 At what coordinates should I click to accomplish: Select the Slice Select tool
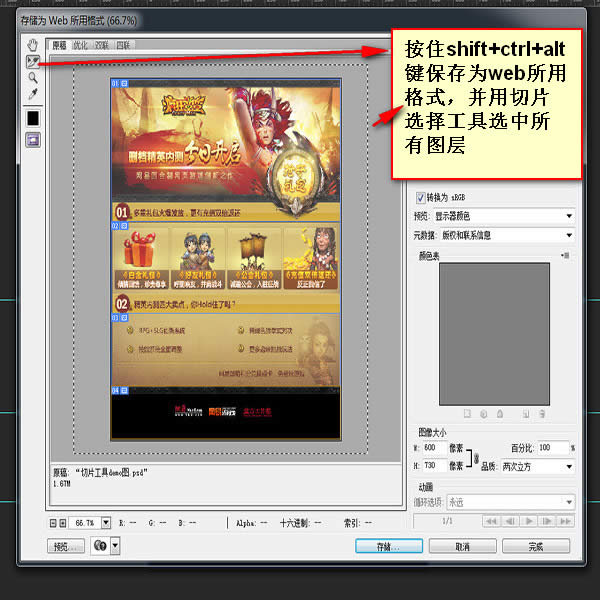(33, 61)
